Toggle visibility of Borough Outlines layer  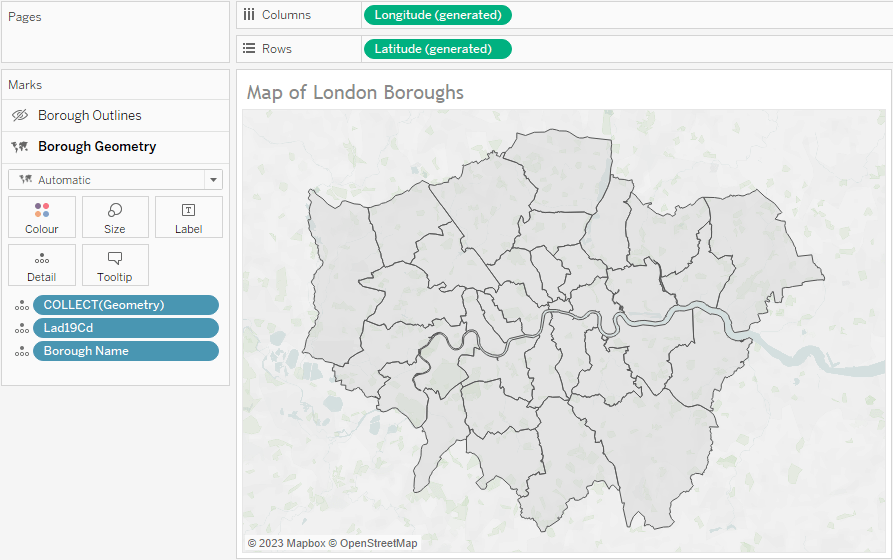(x=19, y=116)
